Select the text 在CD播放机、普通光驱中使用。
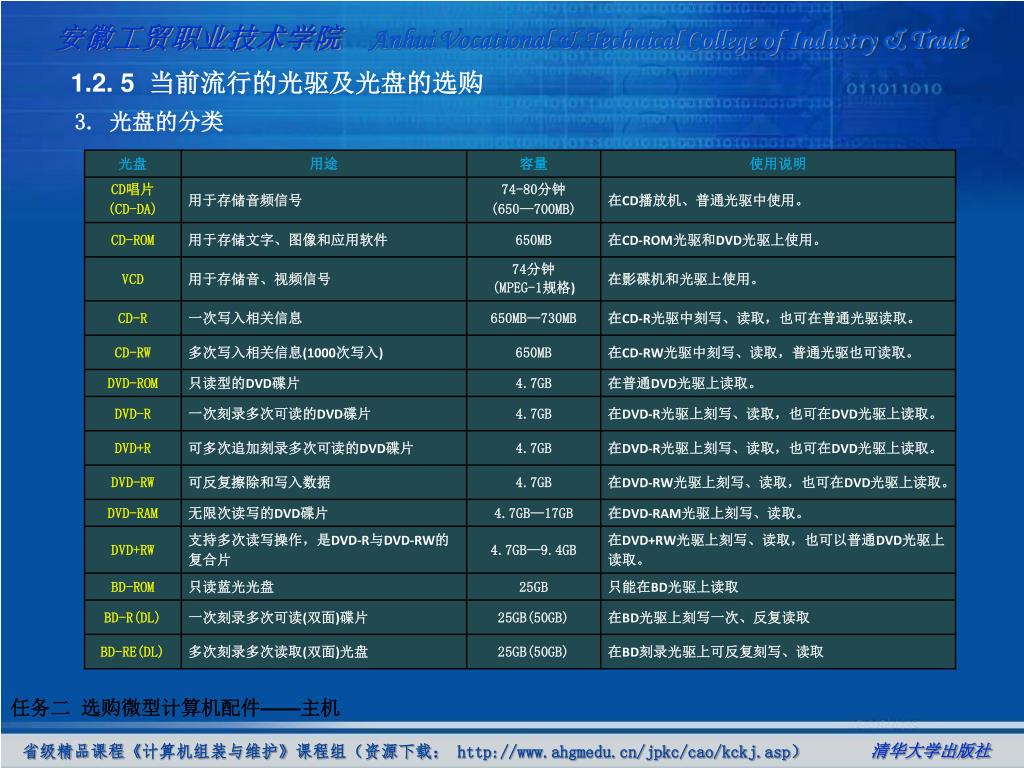This screenshot has height=768, width=1024. coord(705,200)
